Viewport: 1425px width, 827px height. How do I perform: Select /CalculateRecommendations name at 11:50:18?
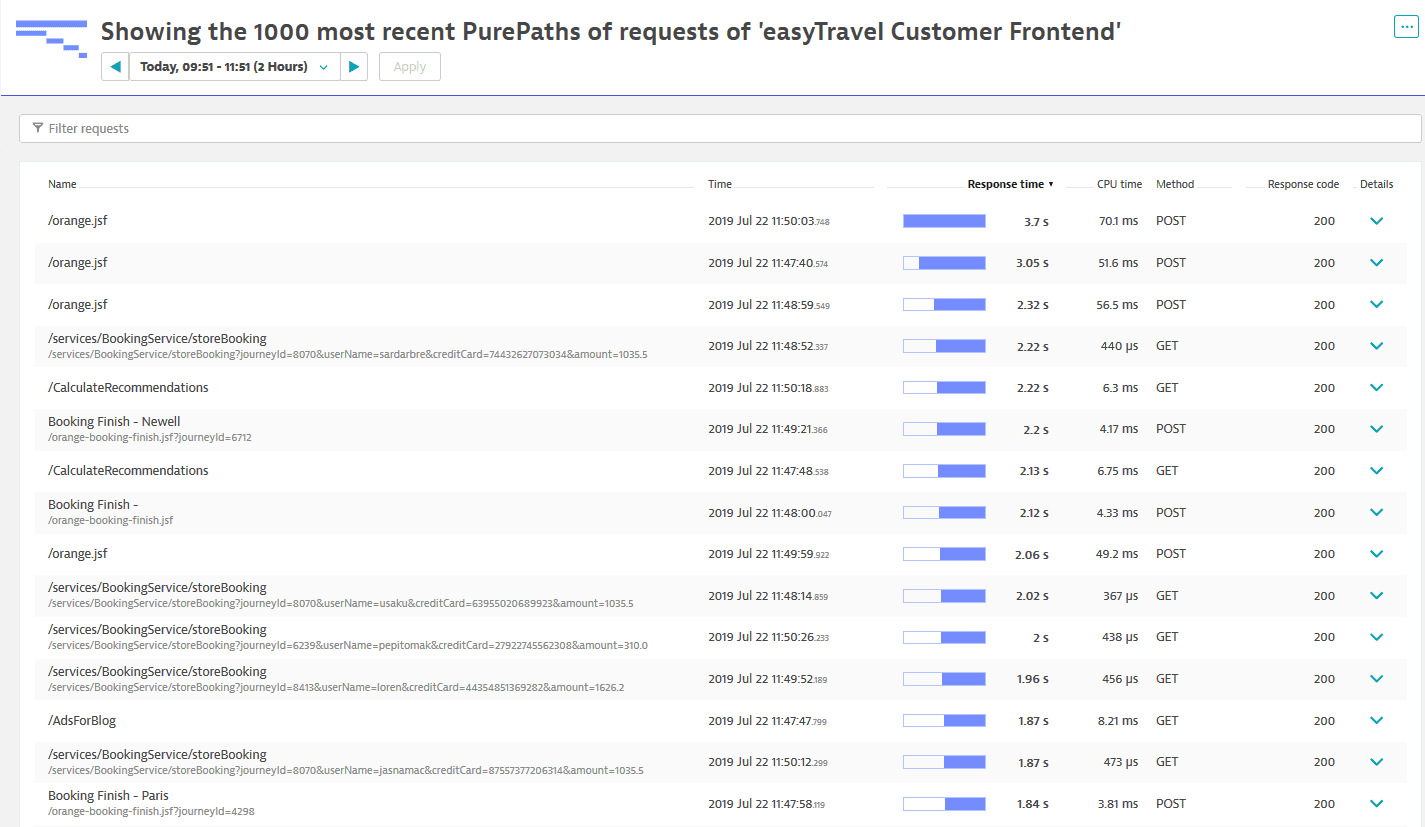[128, 388]
